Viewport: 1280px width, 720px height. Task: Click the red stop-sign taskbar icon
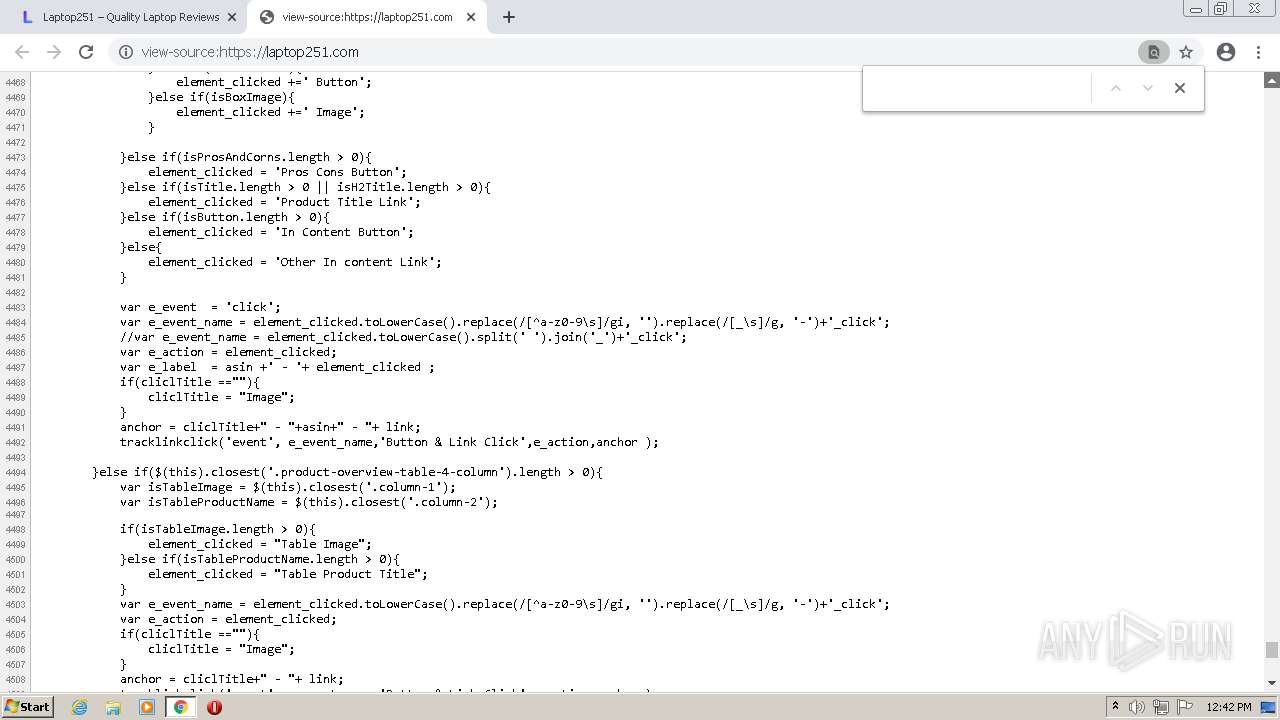point(214,707)
